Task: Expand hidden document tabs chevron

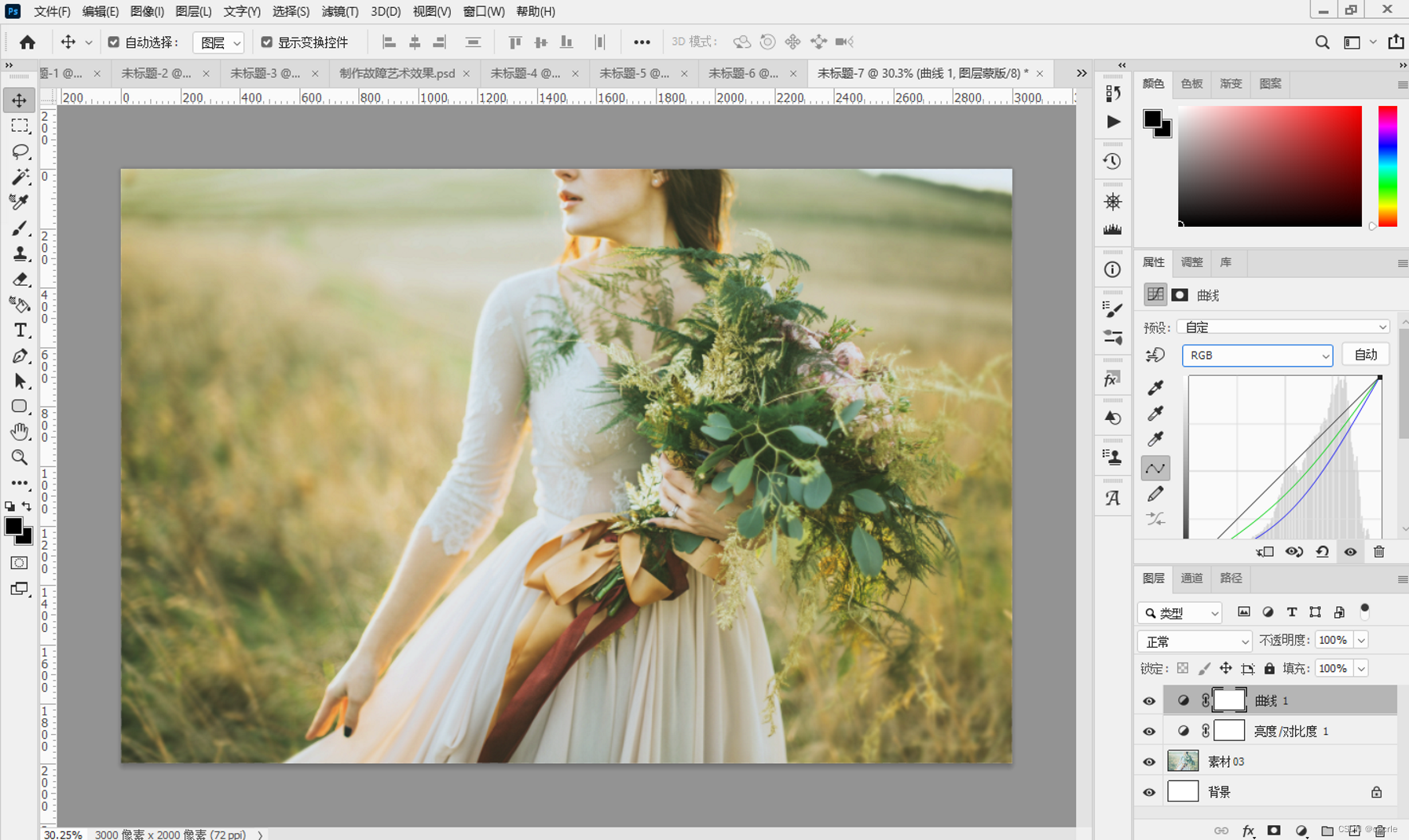Action: pyautogui.click(x=1081, y=73)
